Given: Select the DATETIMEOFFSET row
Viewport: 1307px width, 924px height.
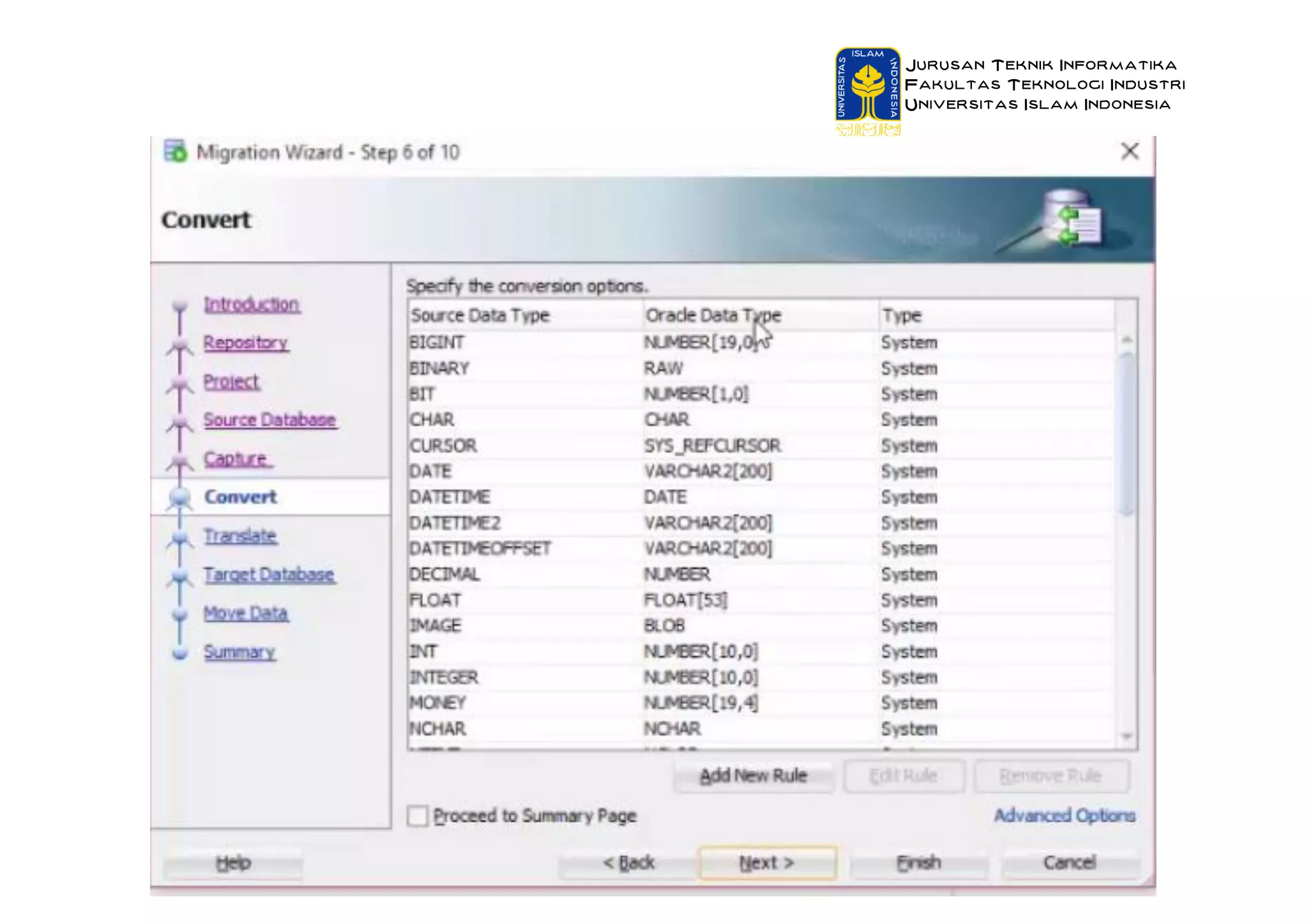Looking at the screenshot, I should click(x=761, y=549).
